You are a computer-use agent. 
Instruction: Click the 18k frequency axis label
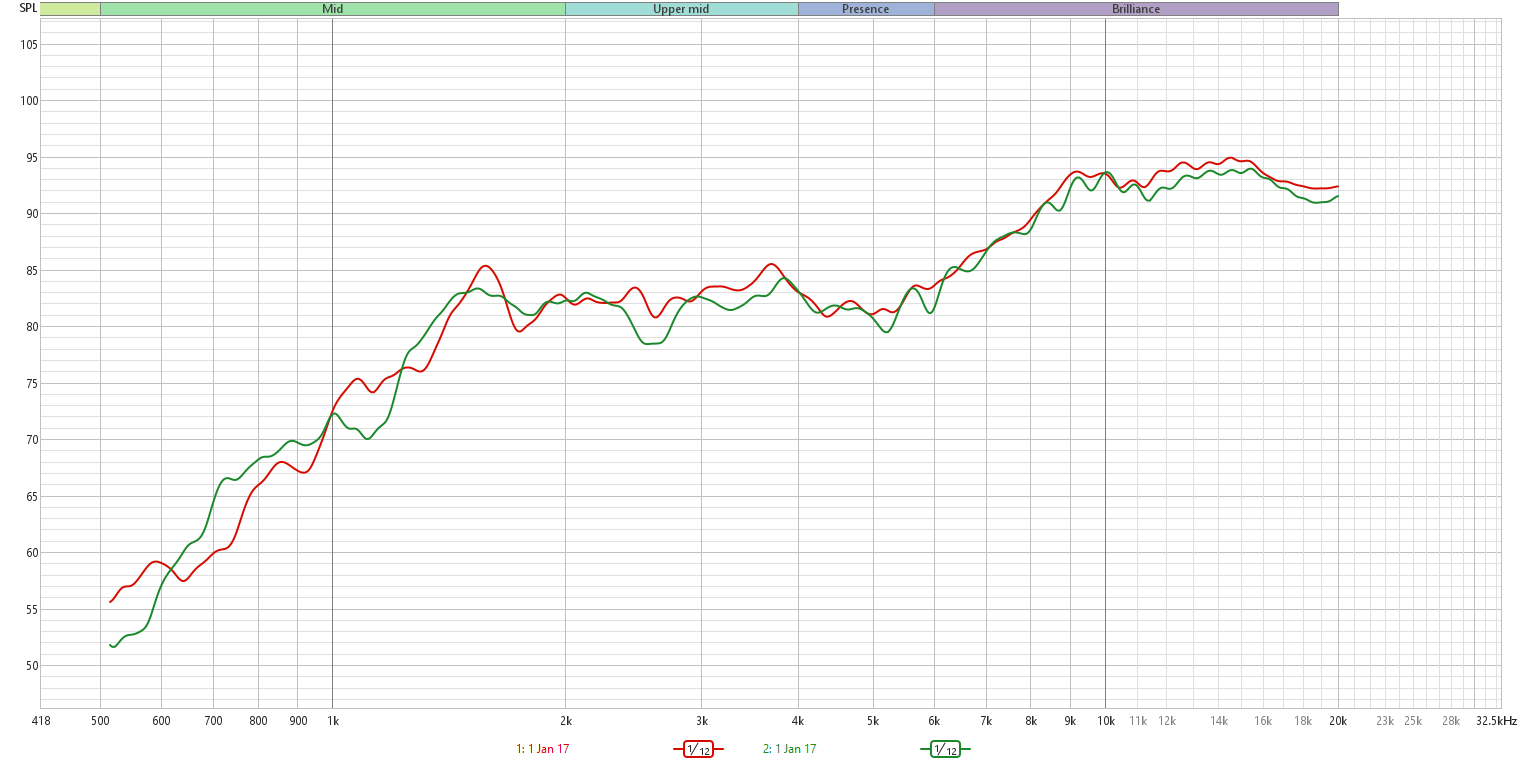[1303, 720]
